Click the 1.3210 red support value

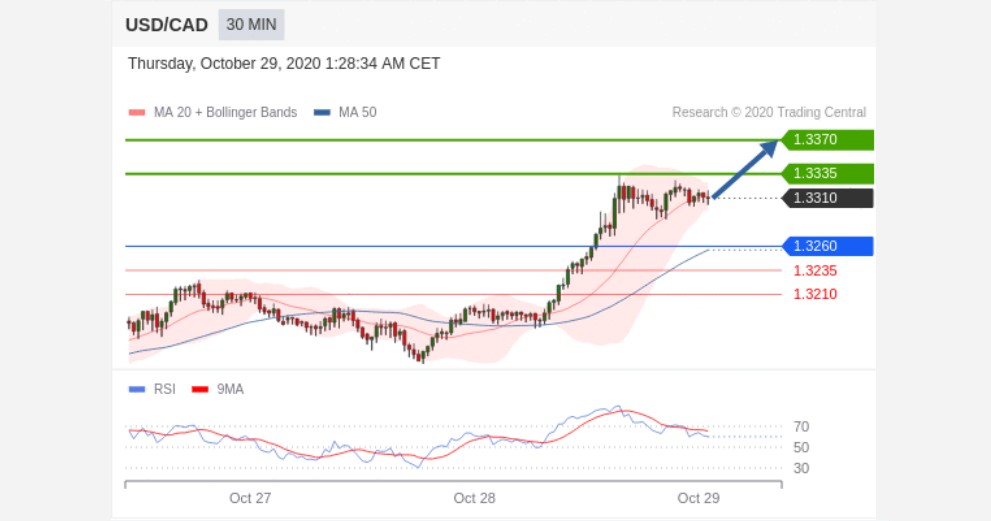tap(815, 294)
